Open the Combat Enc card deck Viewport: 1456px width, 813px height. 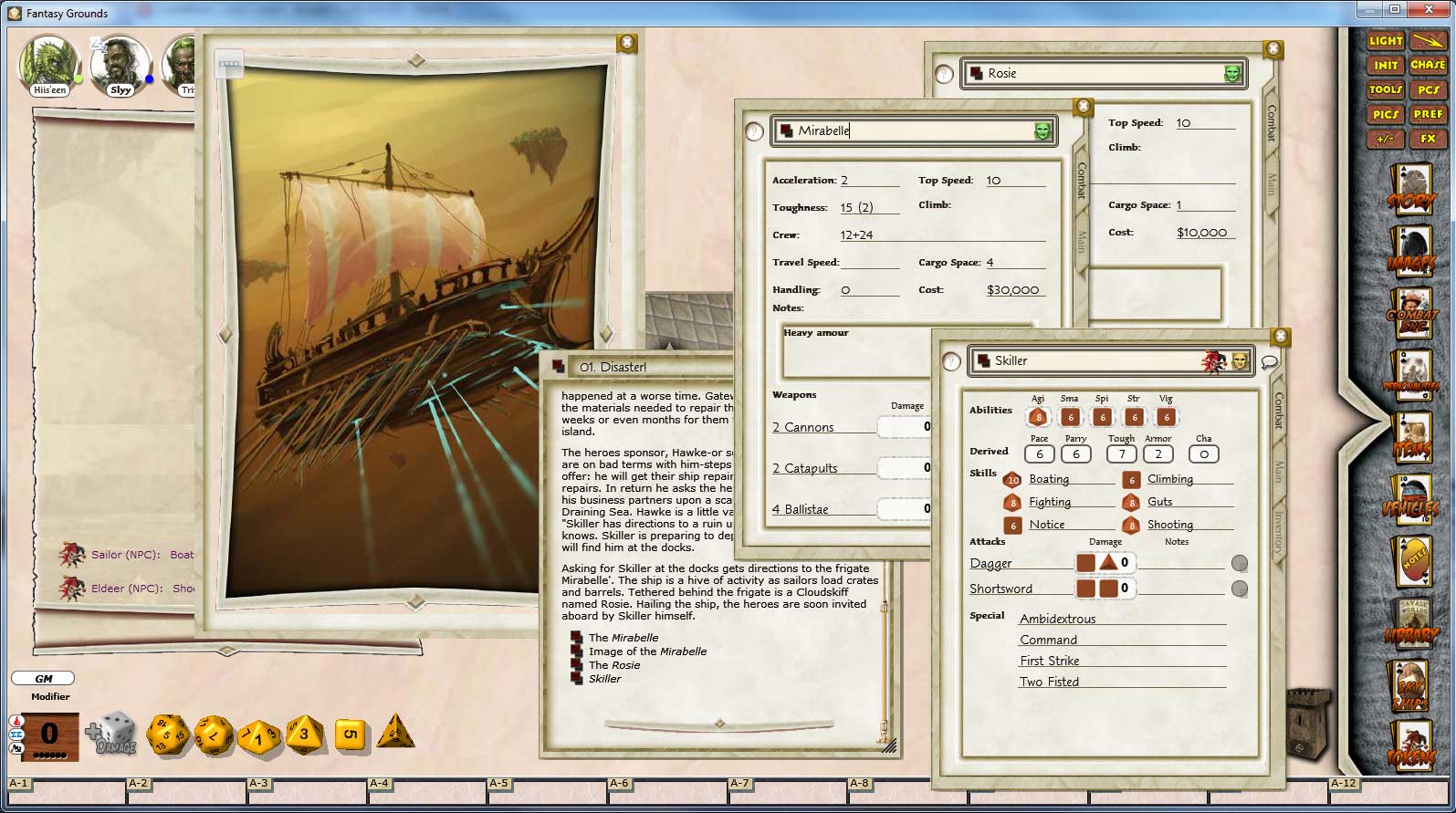(1411, 315)
